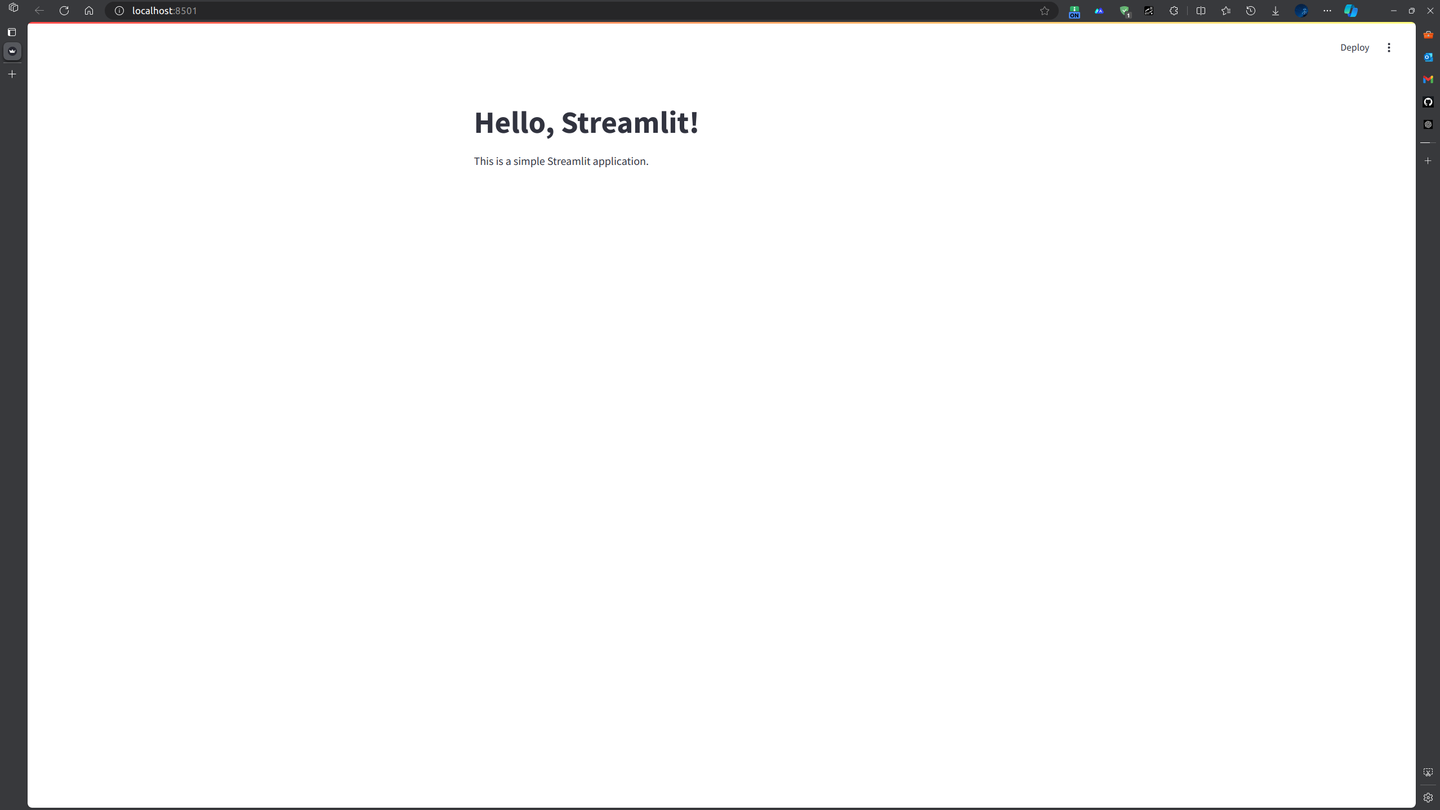The width and height of the screenshot is (1440, 810).
Task: Select the active localhost tab
Action: coord(12,51)
